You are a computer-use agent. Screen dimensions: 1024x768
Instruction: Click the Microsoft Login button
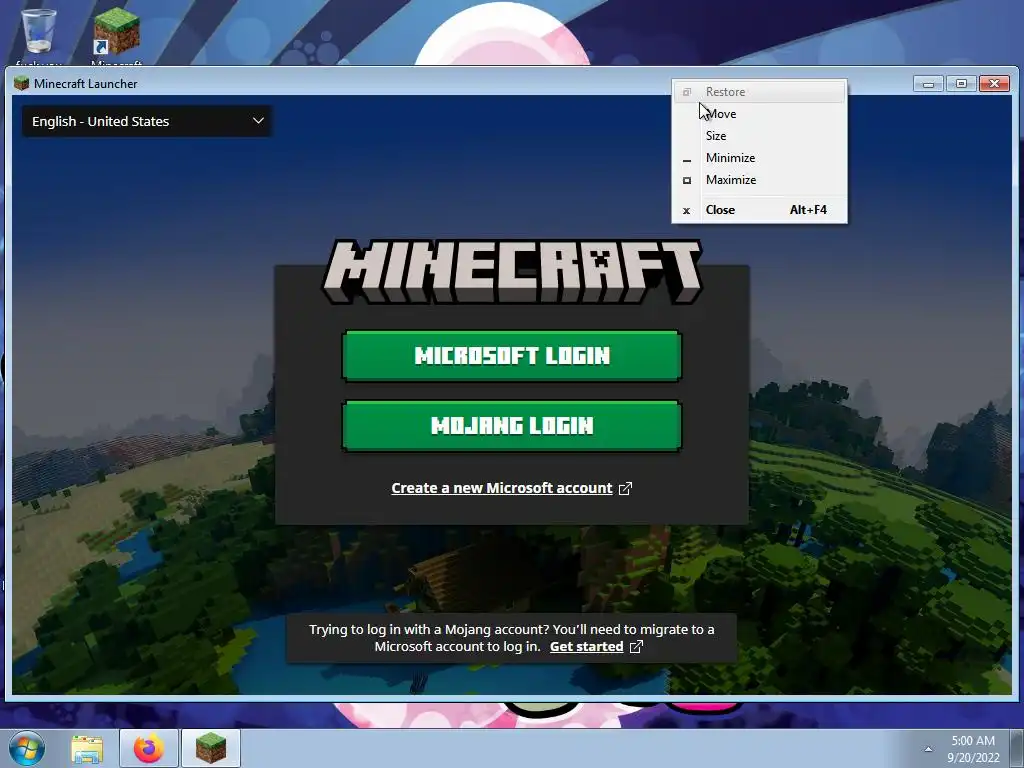point(512,356)
